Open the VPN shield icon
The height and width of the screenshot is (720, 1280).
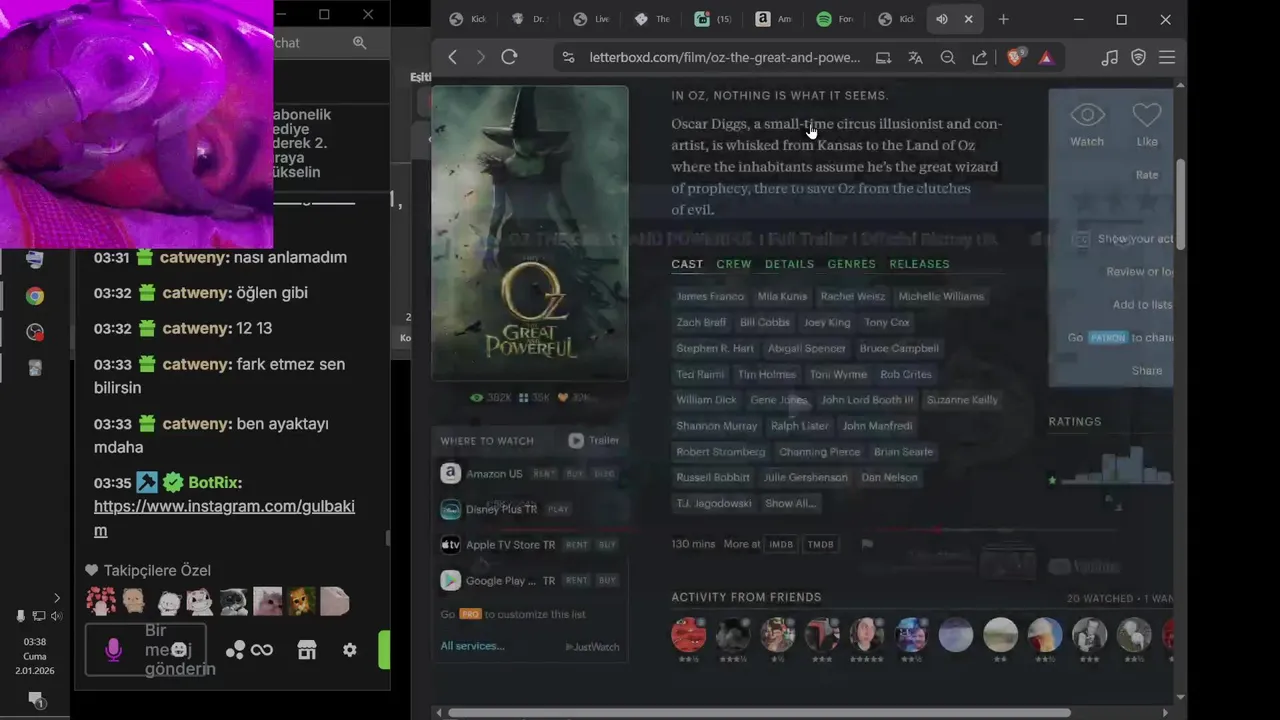tap(1138, 58)
